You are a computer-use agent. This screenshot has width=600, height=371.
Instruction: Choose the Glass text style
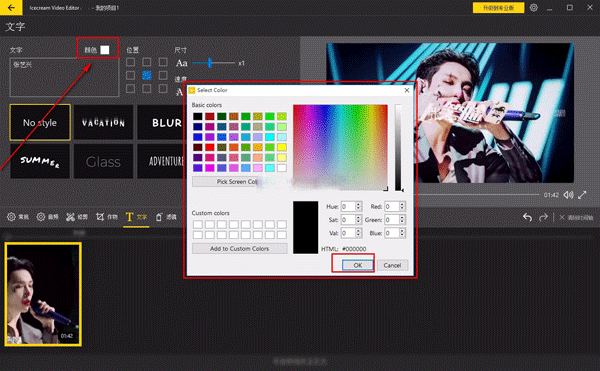click(x=103, y=161)
